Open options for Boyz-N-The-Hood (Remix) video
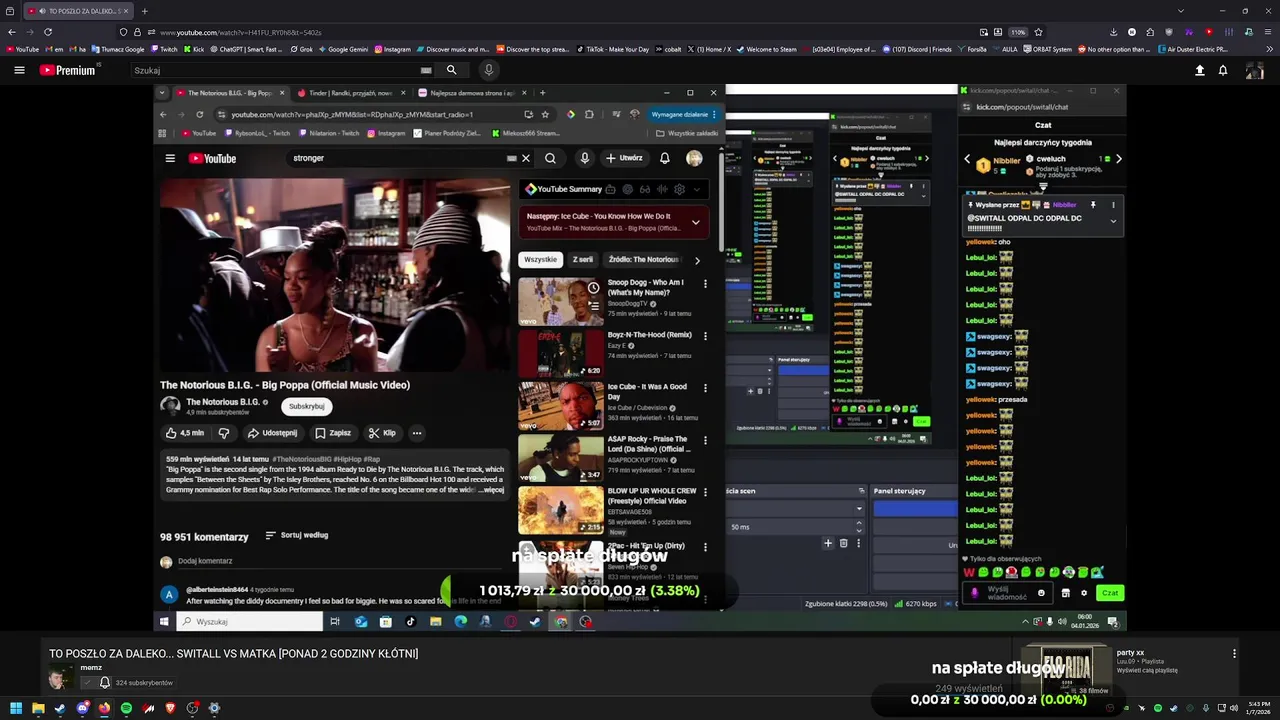The width and height of the screenshot is (1280, 720). pos(705,336)
